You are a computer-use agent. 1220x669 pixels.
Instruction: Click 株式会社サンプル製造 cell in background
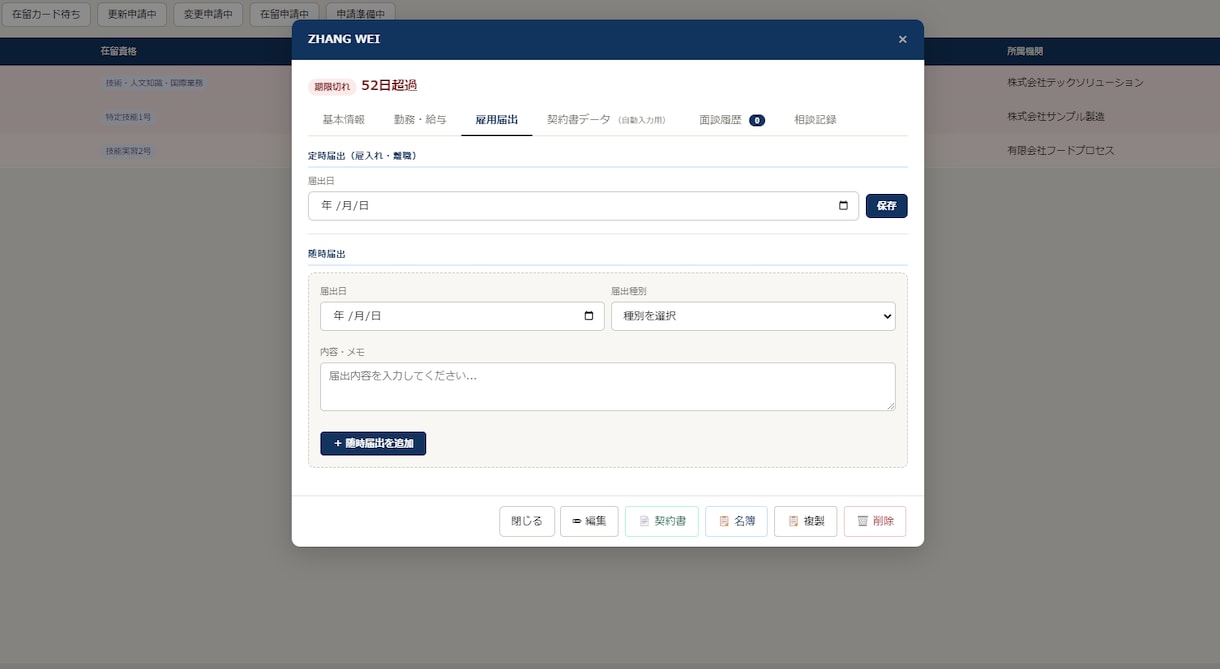(x=1056, y=117)
